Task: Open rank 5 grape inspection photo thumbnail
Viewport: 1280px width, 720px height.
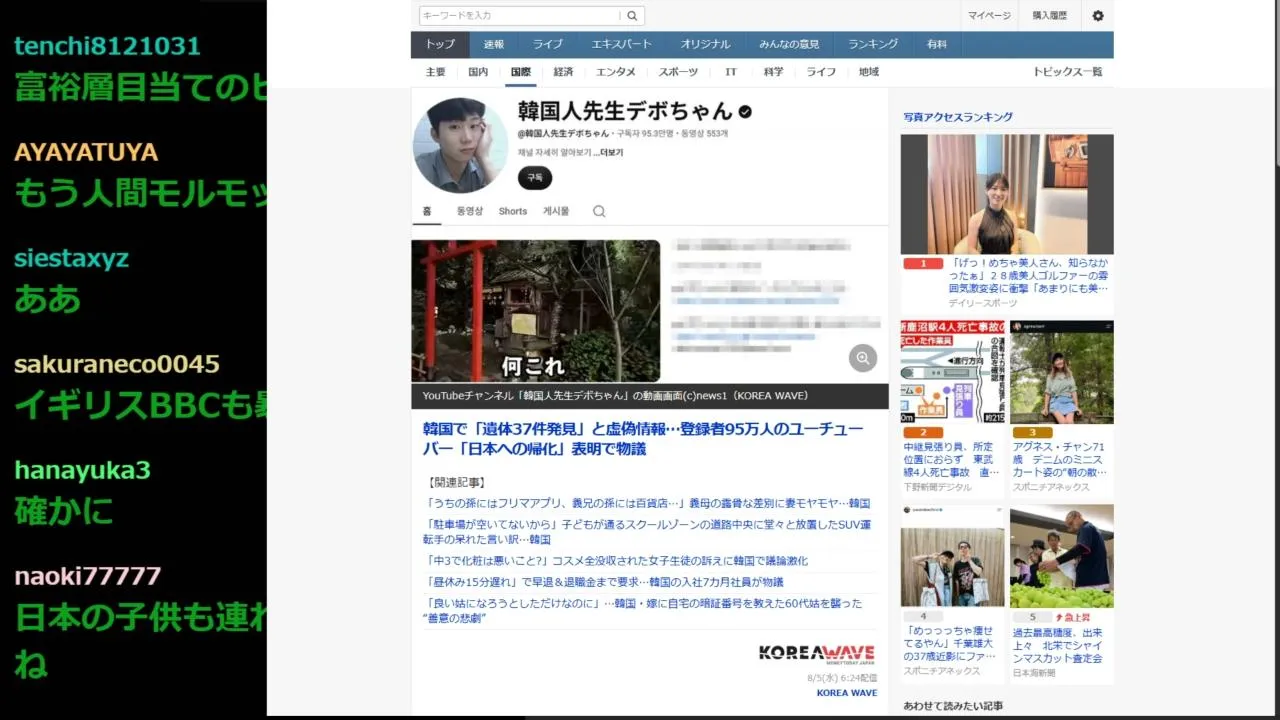Action: (x=1061, y=556)
